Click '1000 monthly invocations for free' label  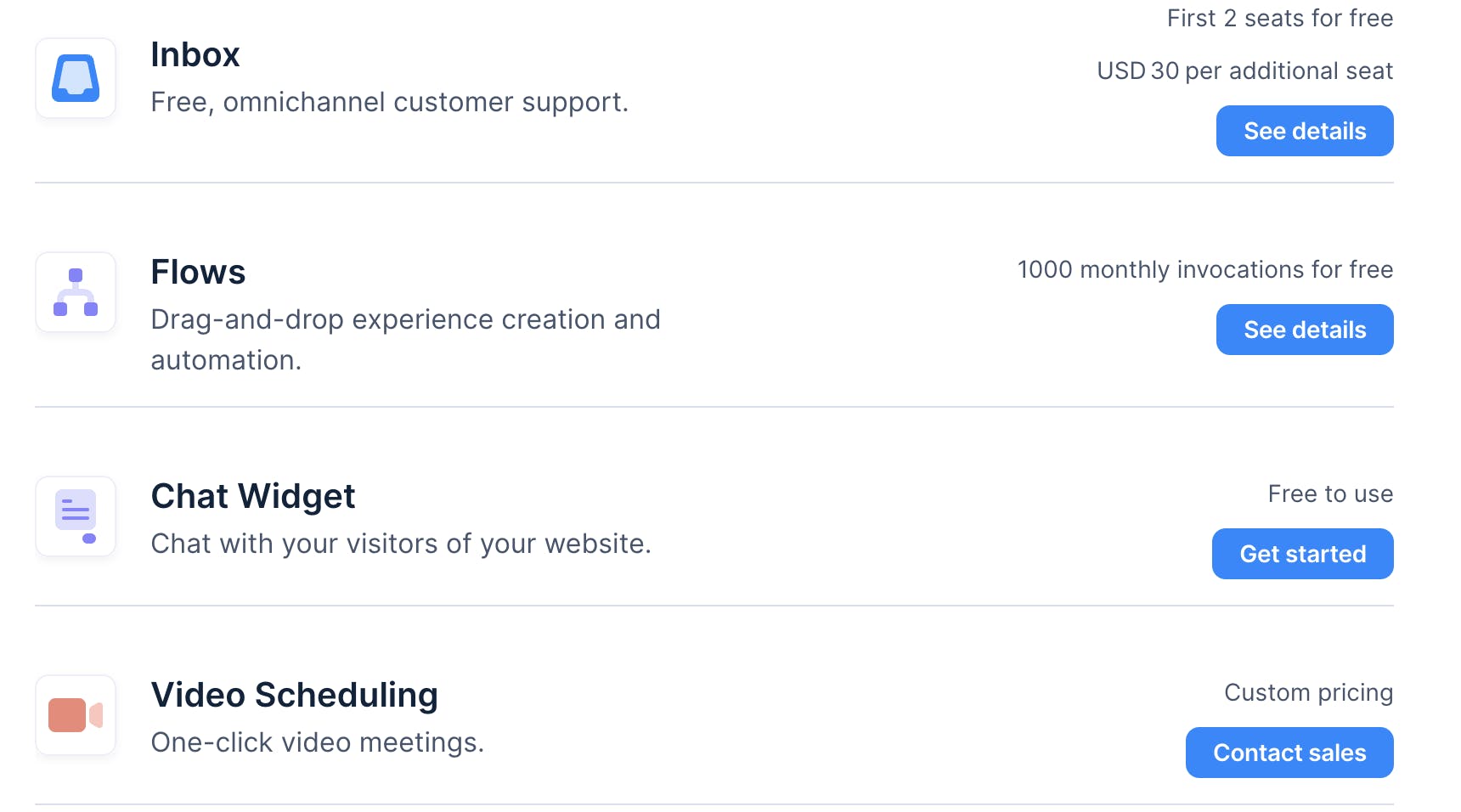(1204, 269)
